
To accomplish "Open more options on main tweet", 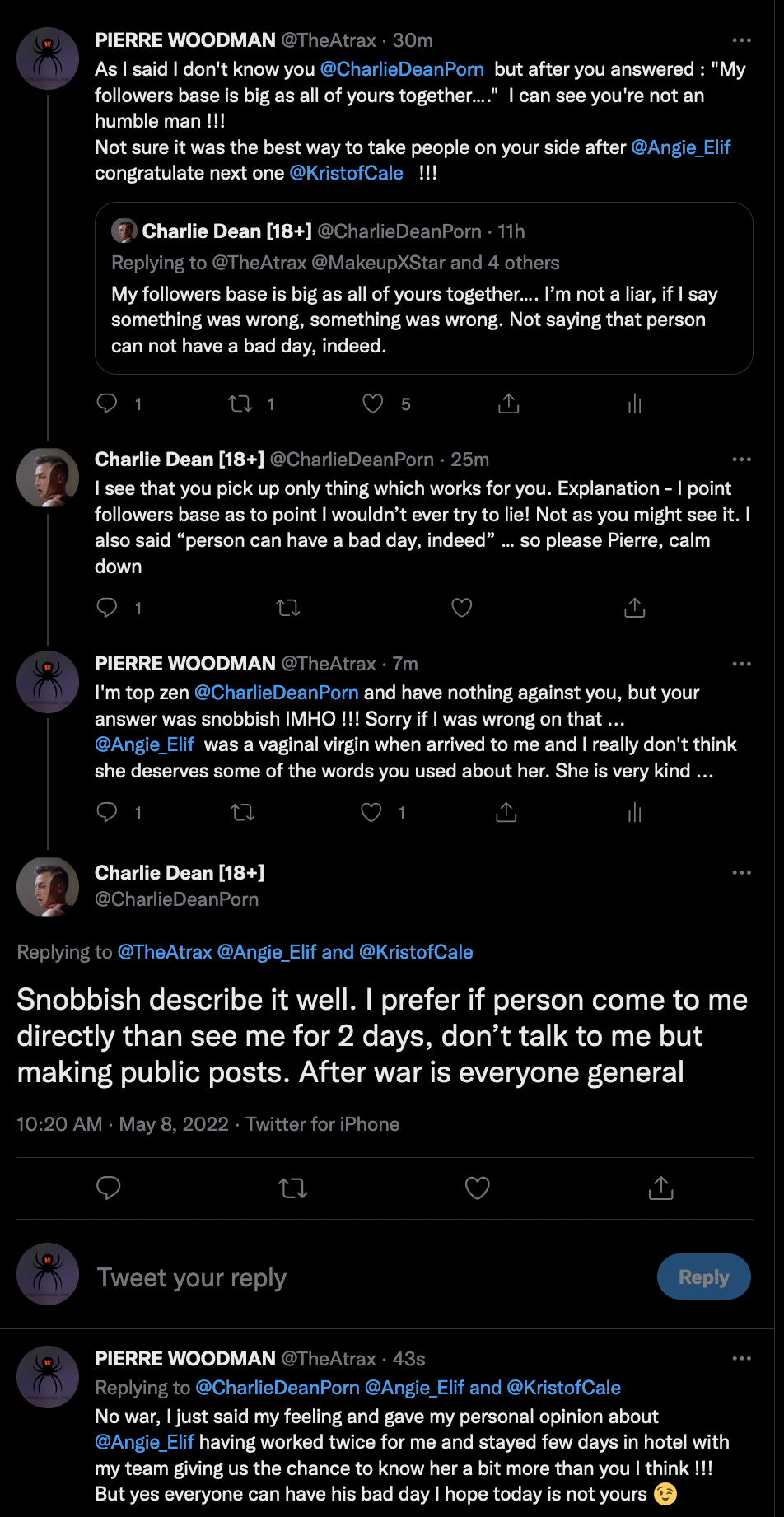I will tap(741, 872).
